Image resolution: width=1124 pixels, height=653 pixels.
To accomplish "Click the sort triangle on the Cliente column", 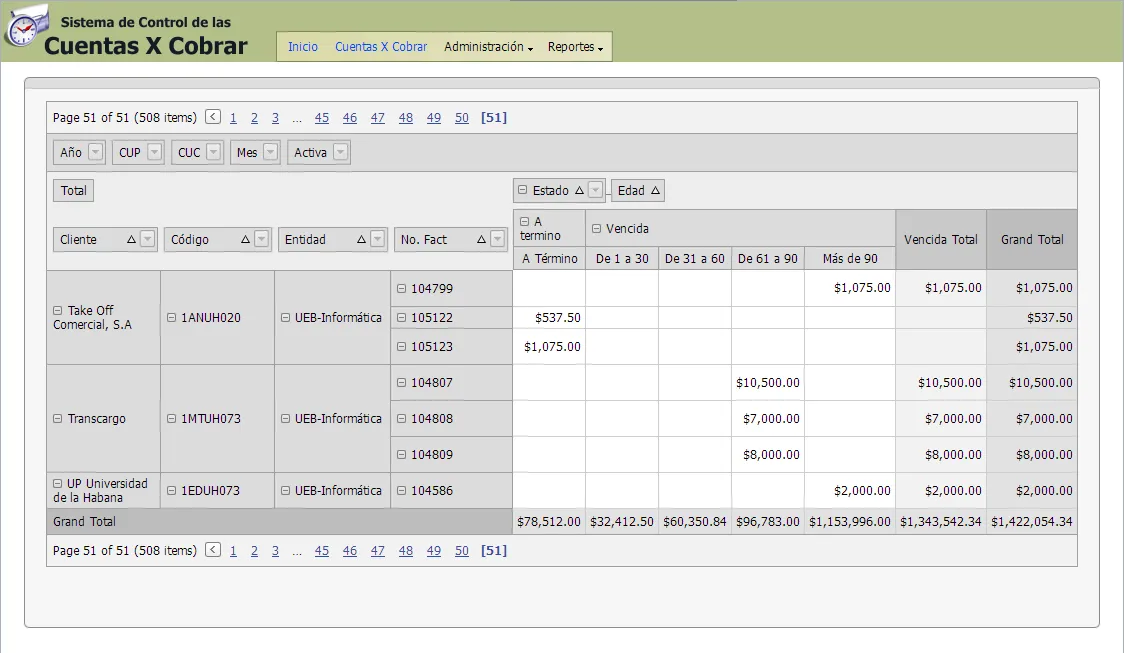I will tap(131, 239).
